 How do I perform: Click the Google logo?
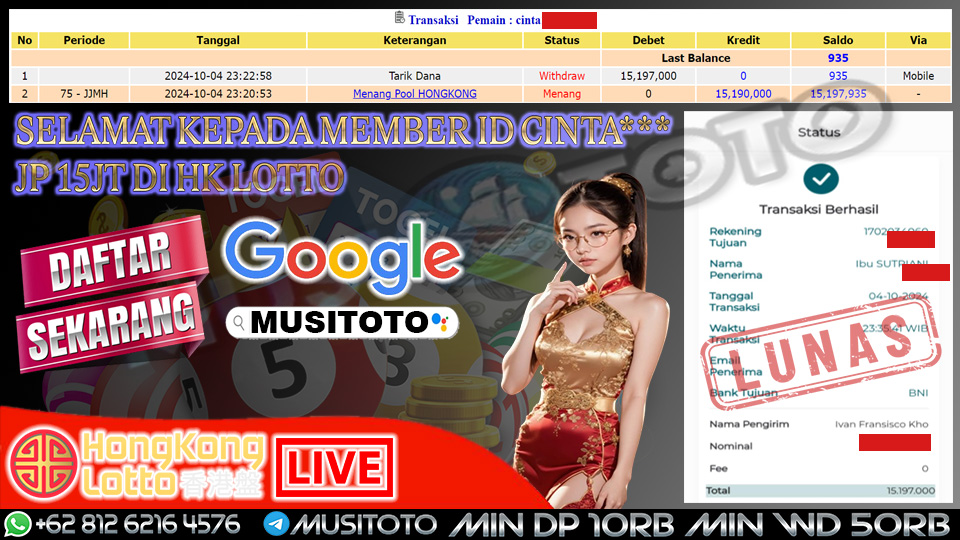coord(342,256)
